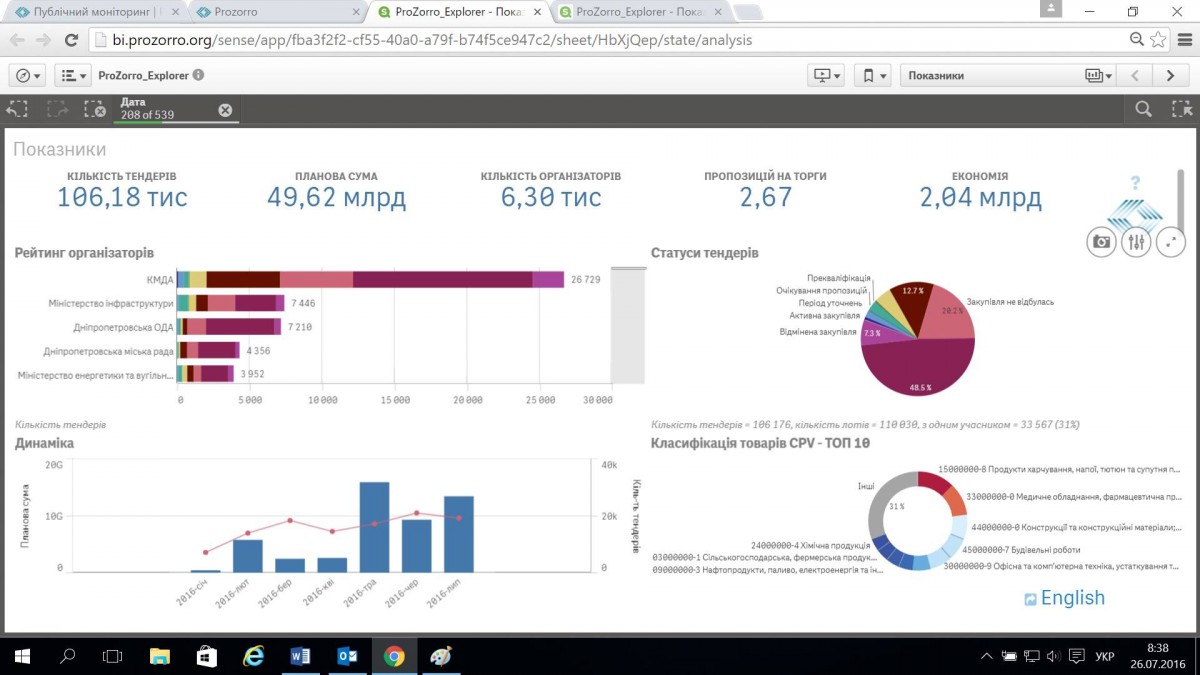The image size is (1200, 675).
Task: Open exploration menu with sliders icon
Action: 1136,242
